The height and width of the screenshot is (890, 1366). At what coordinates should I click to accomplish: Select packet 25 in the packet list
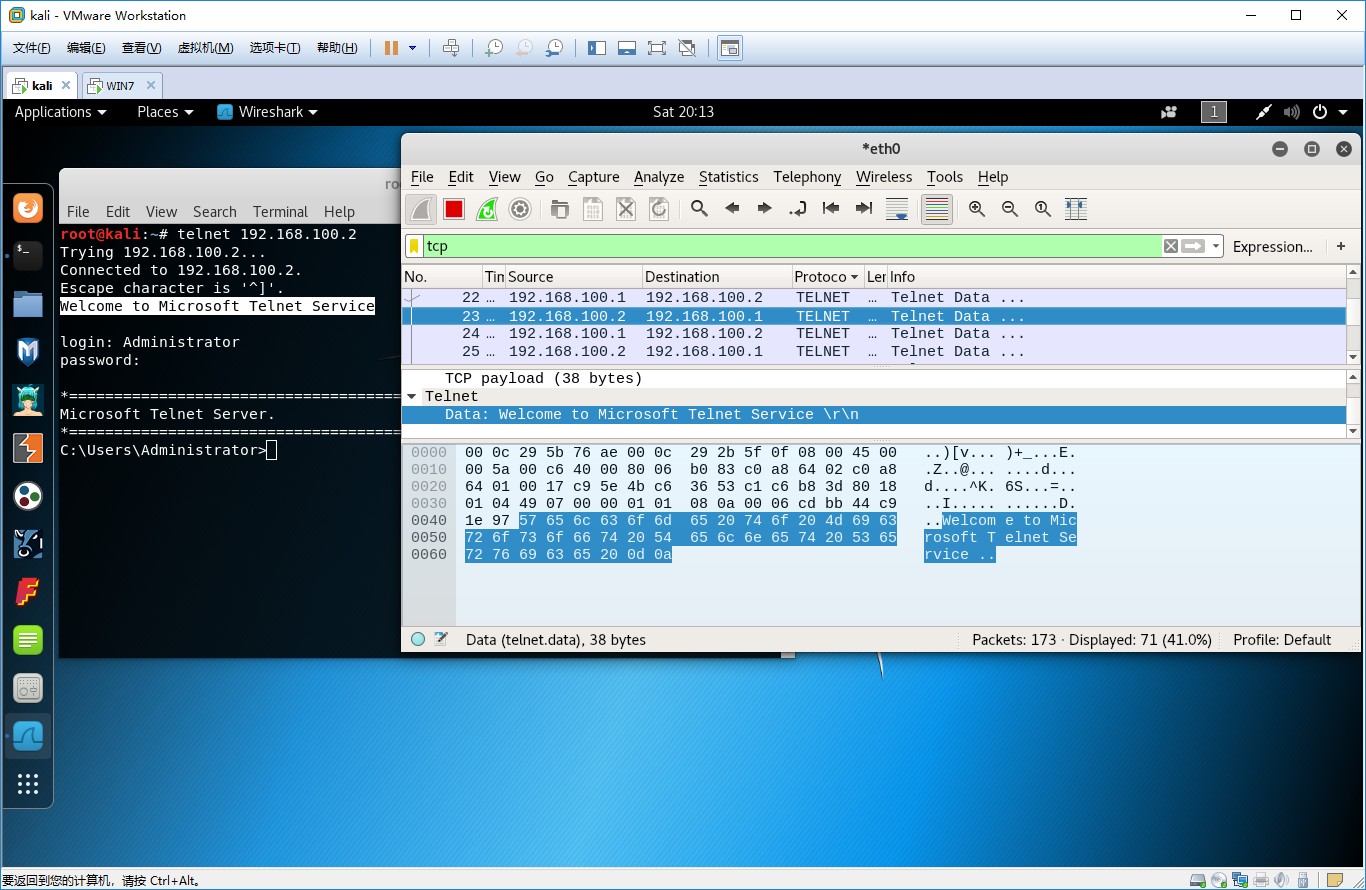(874, 352)
